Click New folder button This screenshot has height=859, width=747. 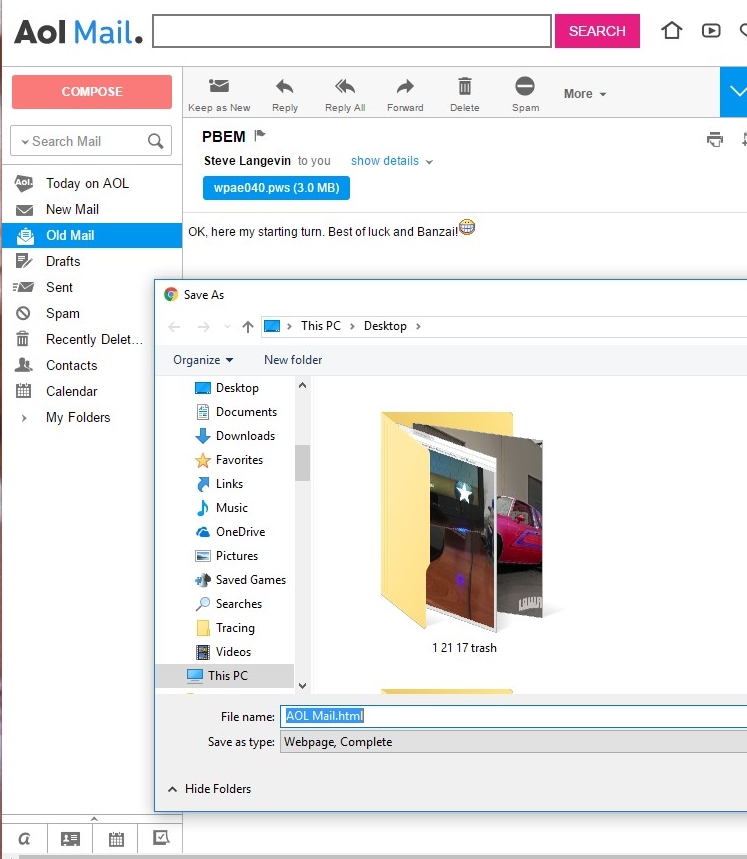pos(293,360)
